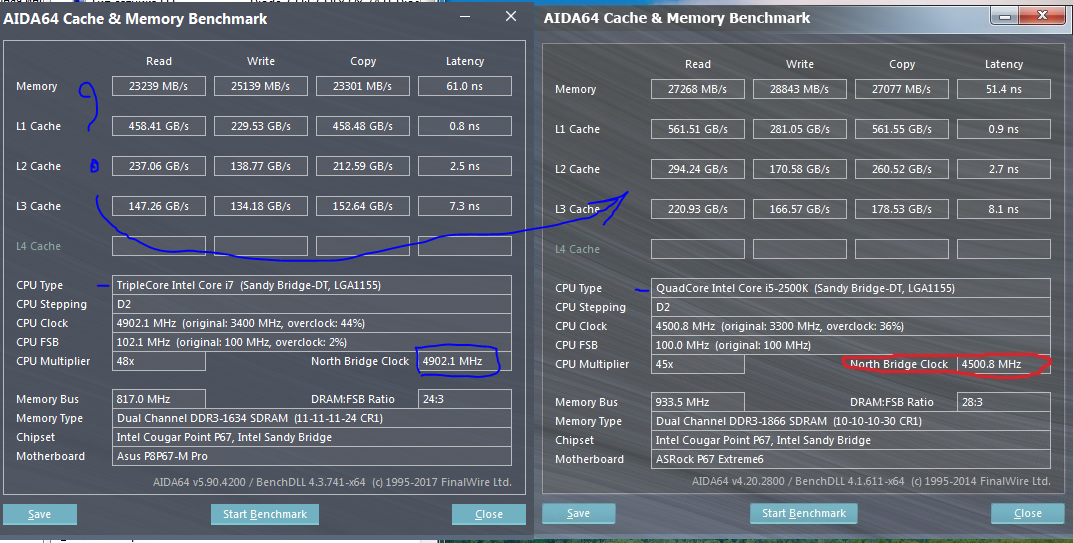1073x543 pixels.
Task: Click CPU Clock 4500.8 MHz field
Action: (851, 326)
